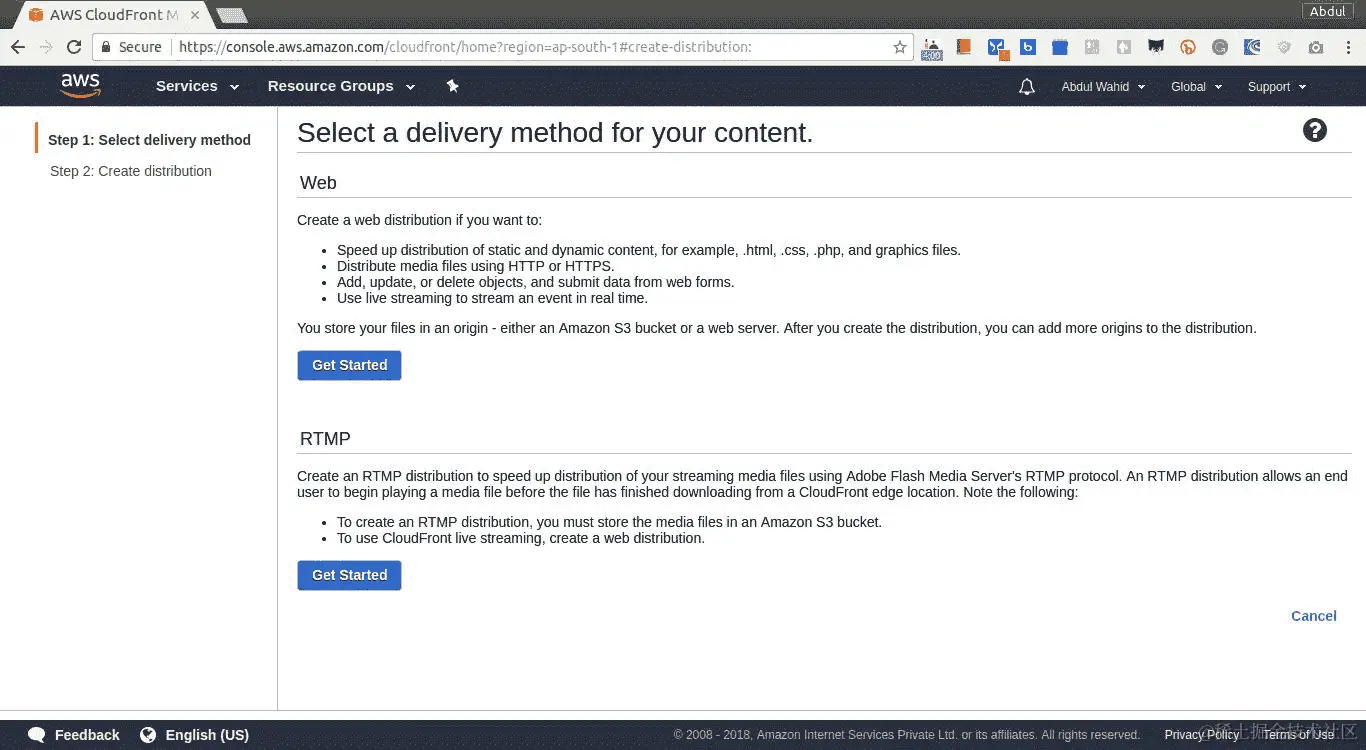This screenshot has width=1366, height=750.
Task: Expand the Abdul Wahid account menu
Action: coord(1103,87)
